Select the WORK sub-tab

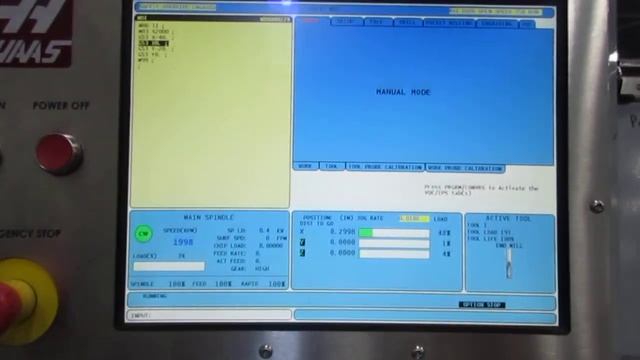coord(305,166)
